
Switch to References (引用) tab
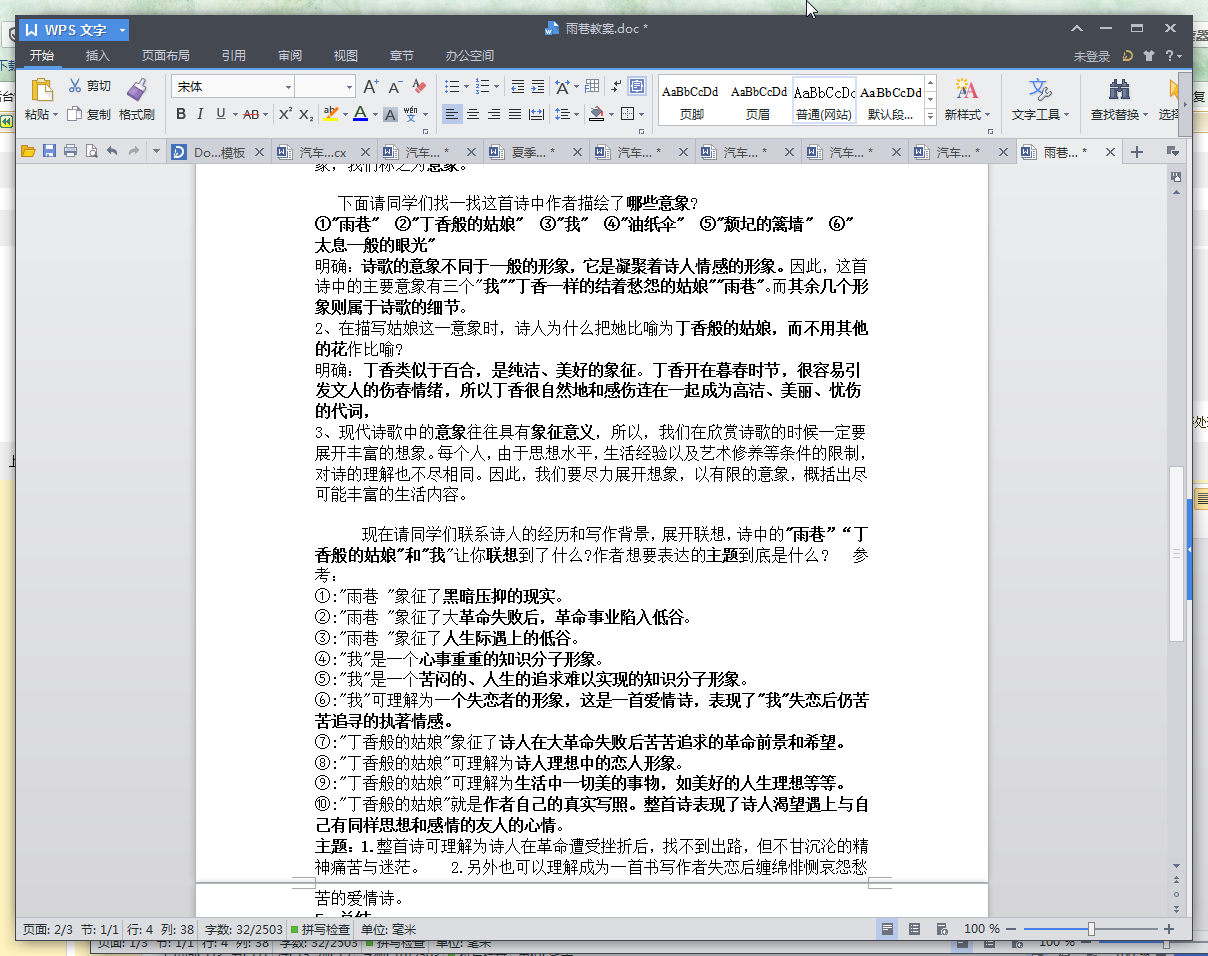[233, 56]
